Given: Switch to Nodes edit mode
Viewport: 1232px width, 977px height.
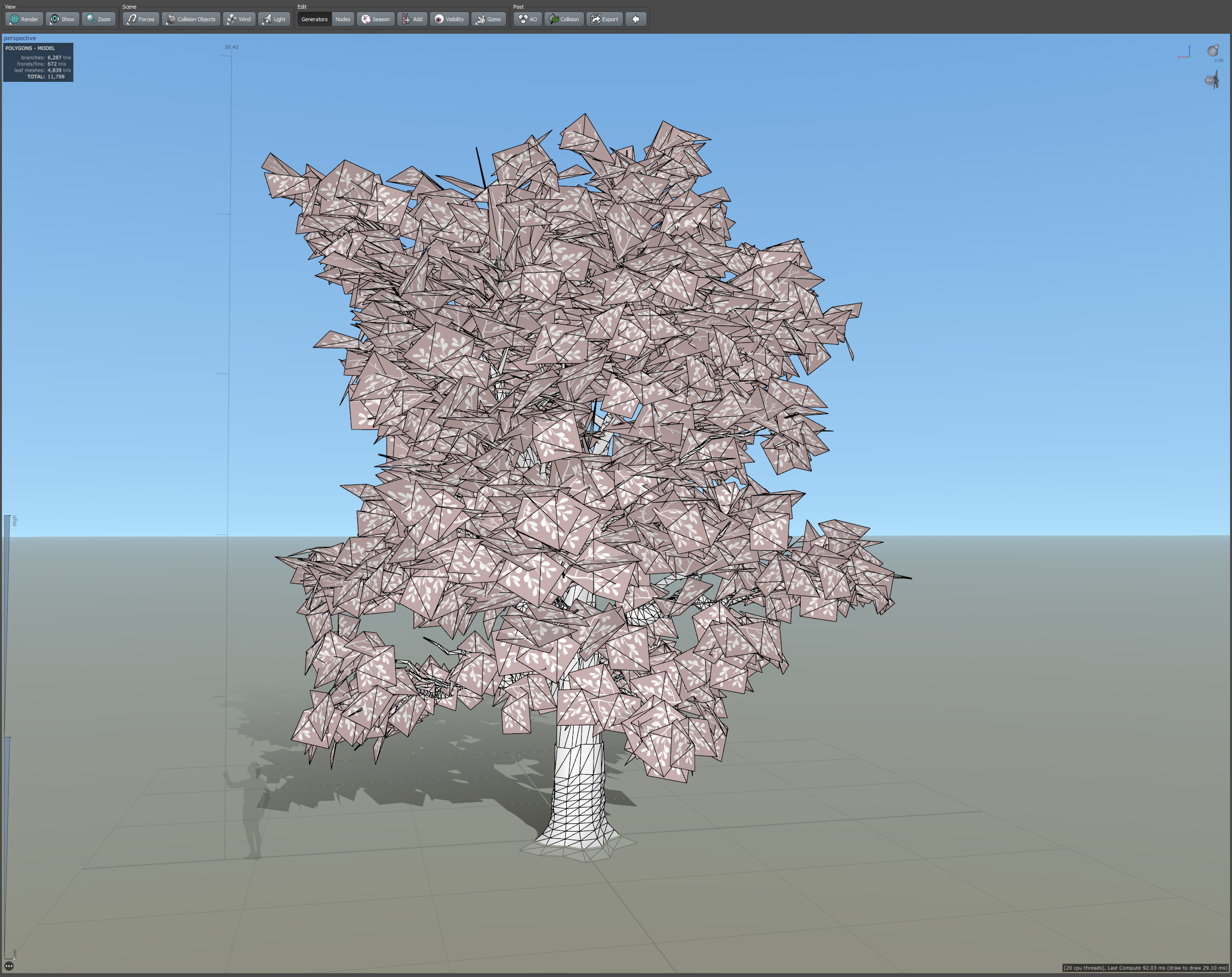Looking at the screenshot, I should [x=342, y=19].
